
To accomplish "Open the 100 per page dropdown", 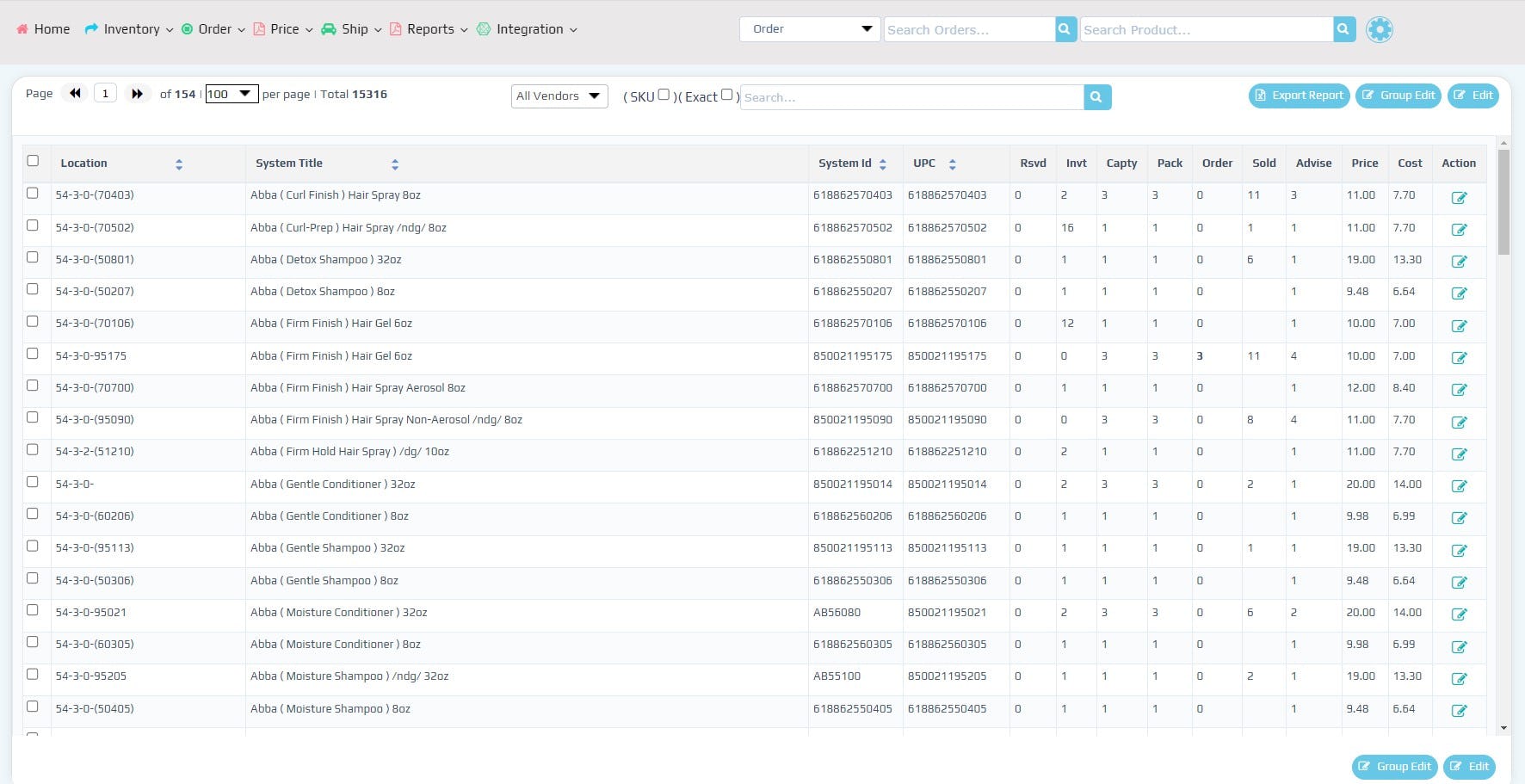I will 230,94.
